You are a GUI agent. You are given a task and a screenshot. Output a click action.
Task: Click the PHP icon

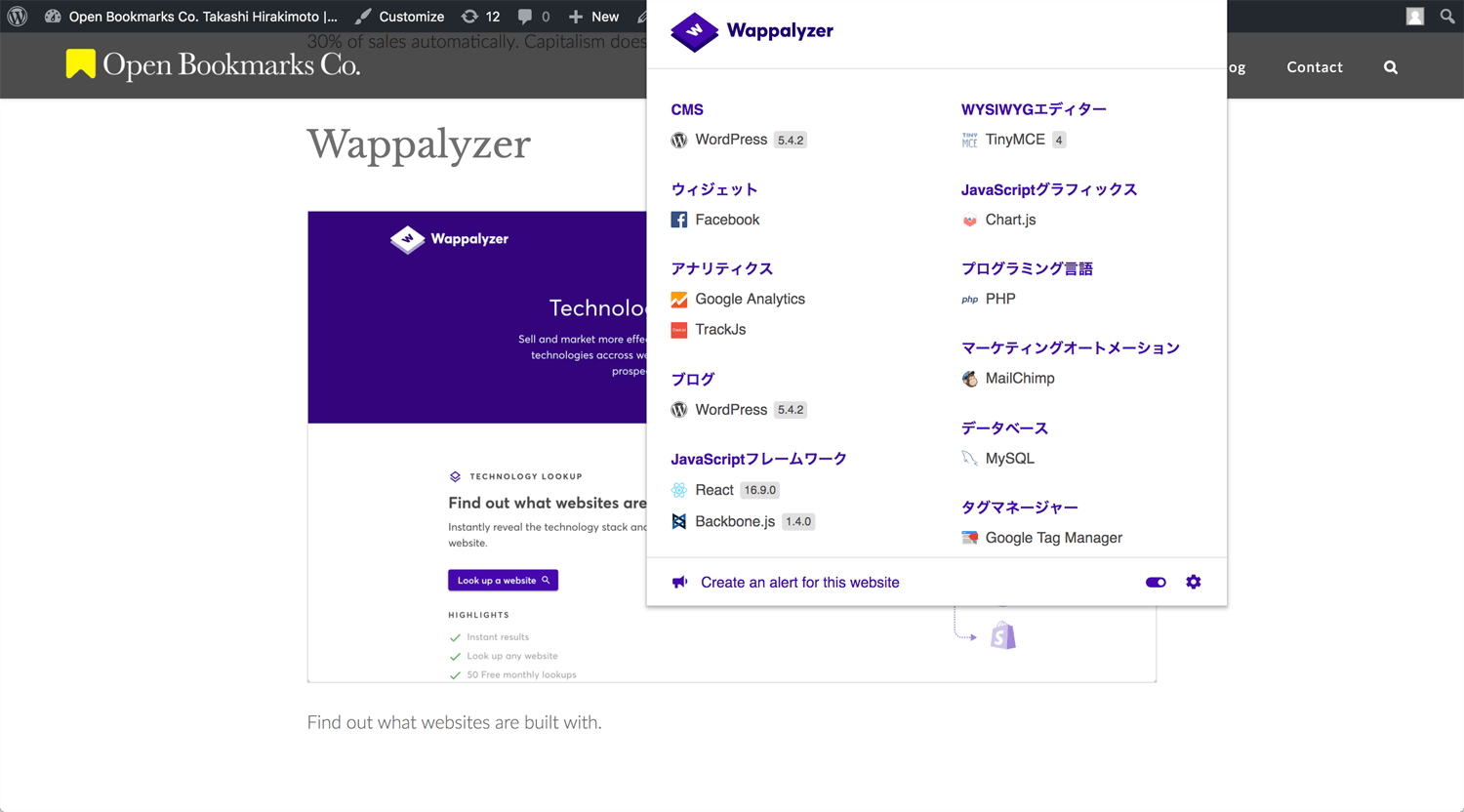tap(969, 300)
